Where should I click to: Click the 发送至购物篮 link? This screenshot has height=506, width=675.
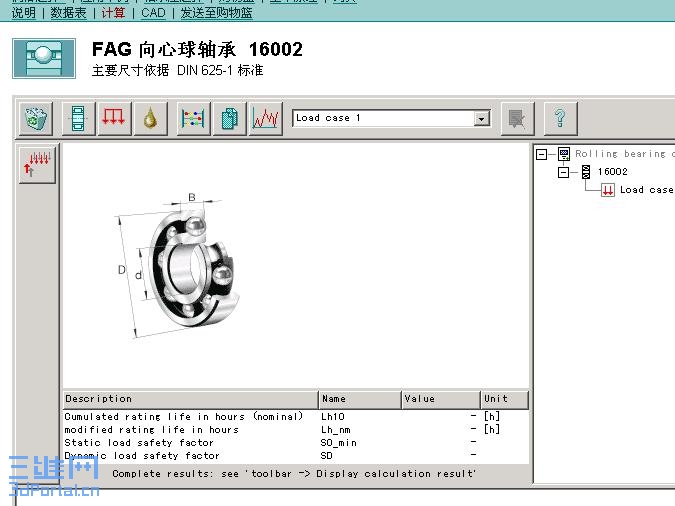pos(217,12)
